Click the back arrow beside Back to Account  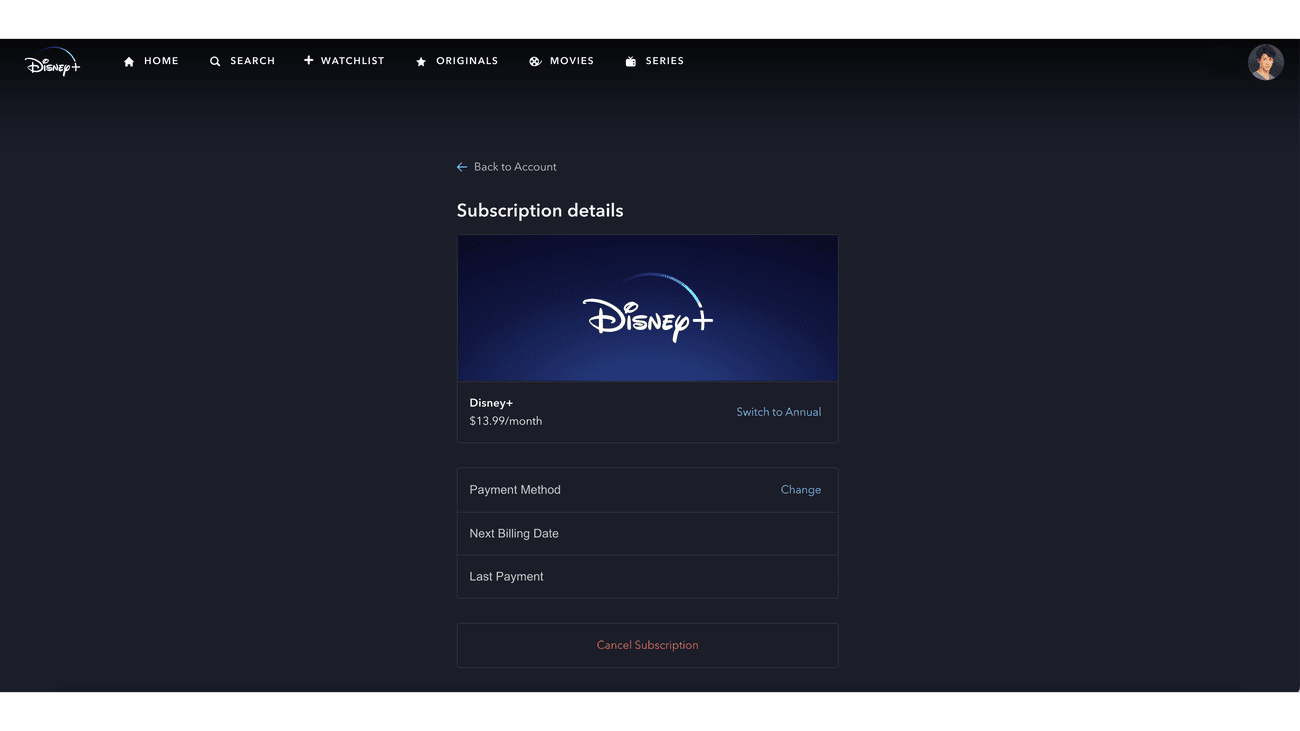pyautogui.click(x=461, y=166)
